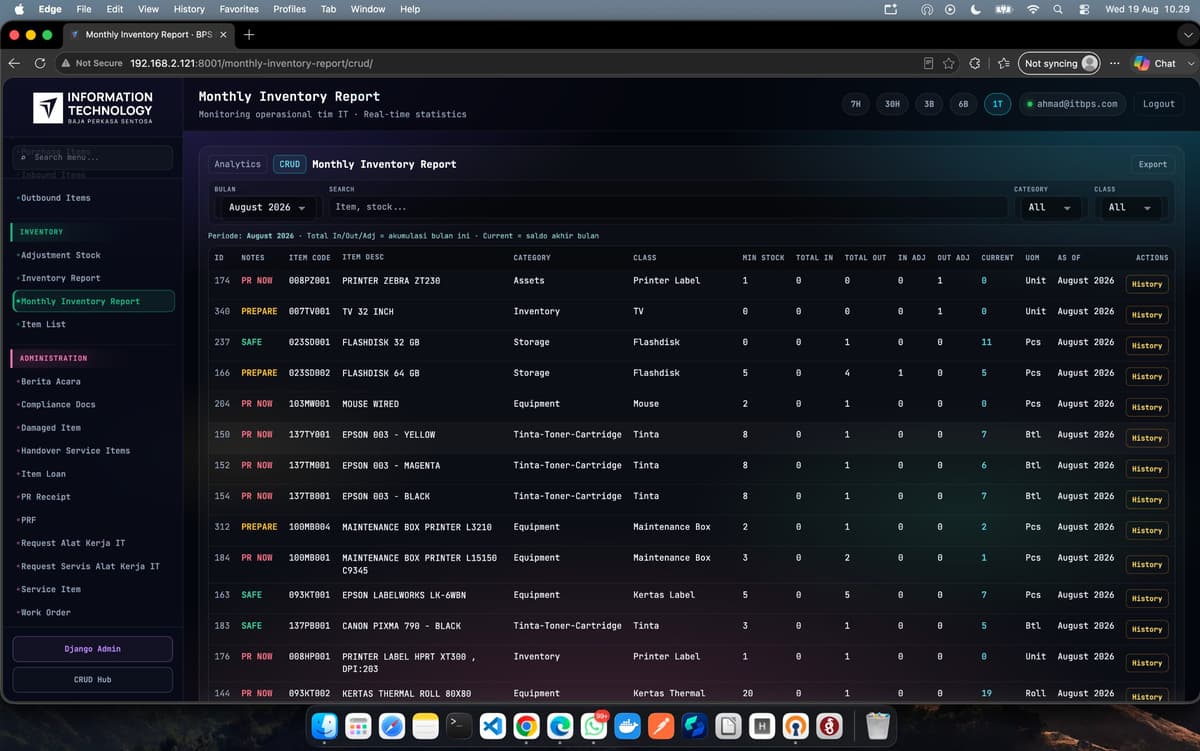Launch Safari from the dock
This screenshot has height=751, width=1200.
[x=392, y=727]
